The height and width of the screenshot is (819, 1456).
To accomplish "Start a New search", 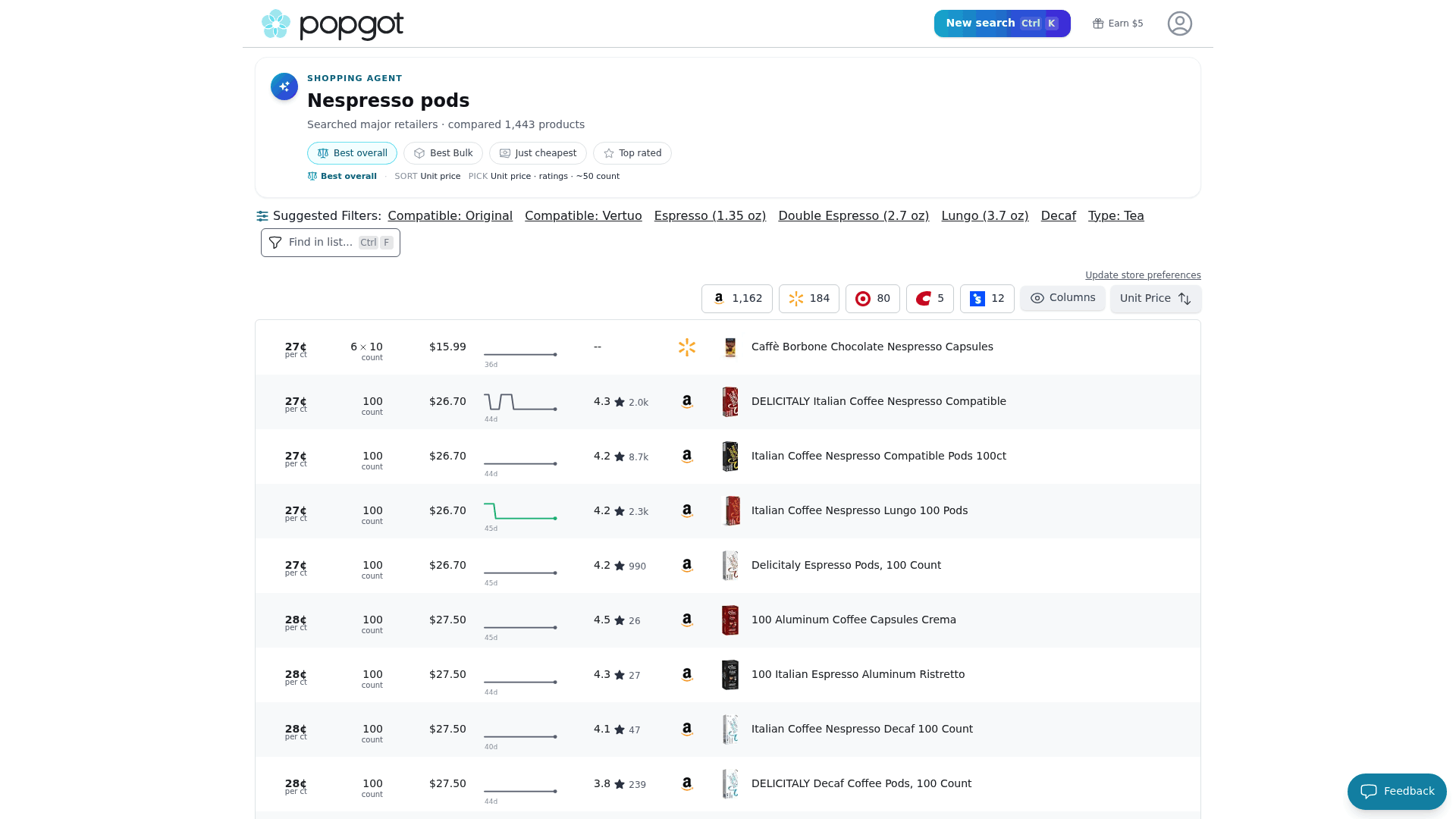I will click(x=1003, y=24).
